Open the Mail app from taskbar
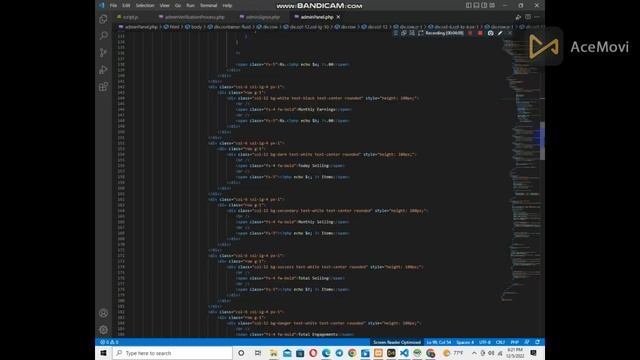Viewport: 640px width, 360px height. (287, 353)
